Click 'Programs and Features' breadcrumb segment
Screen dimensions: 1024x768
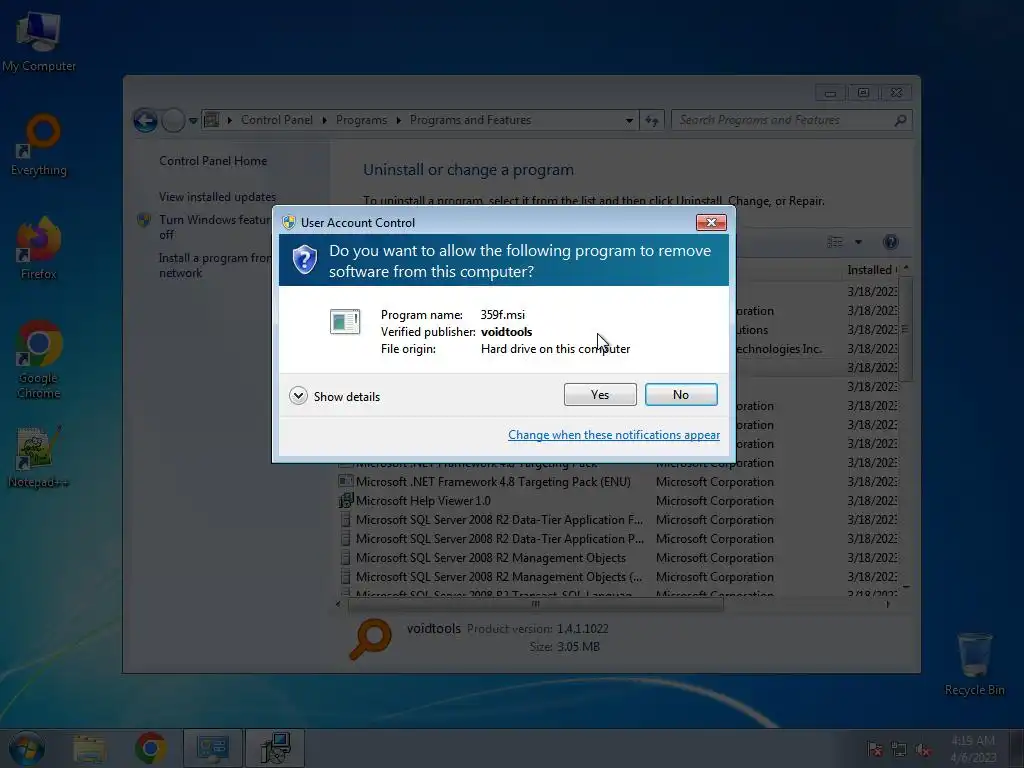[x=470, y=120]
